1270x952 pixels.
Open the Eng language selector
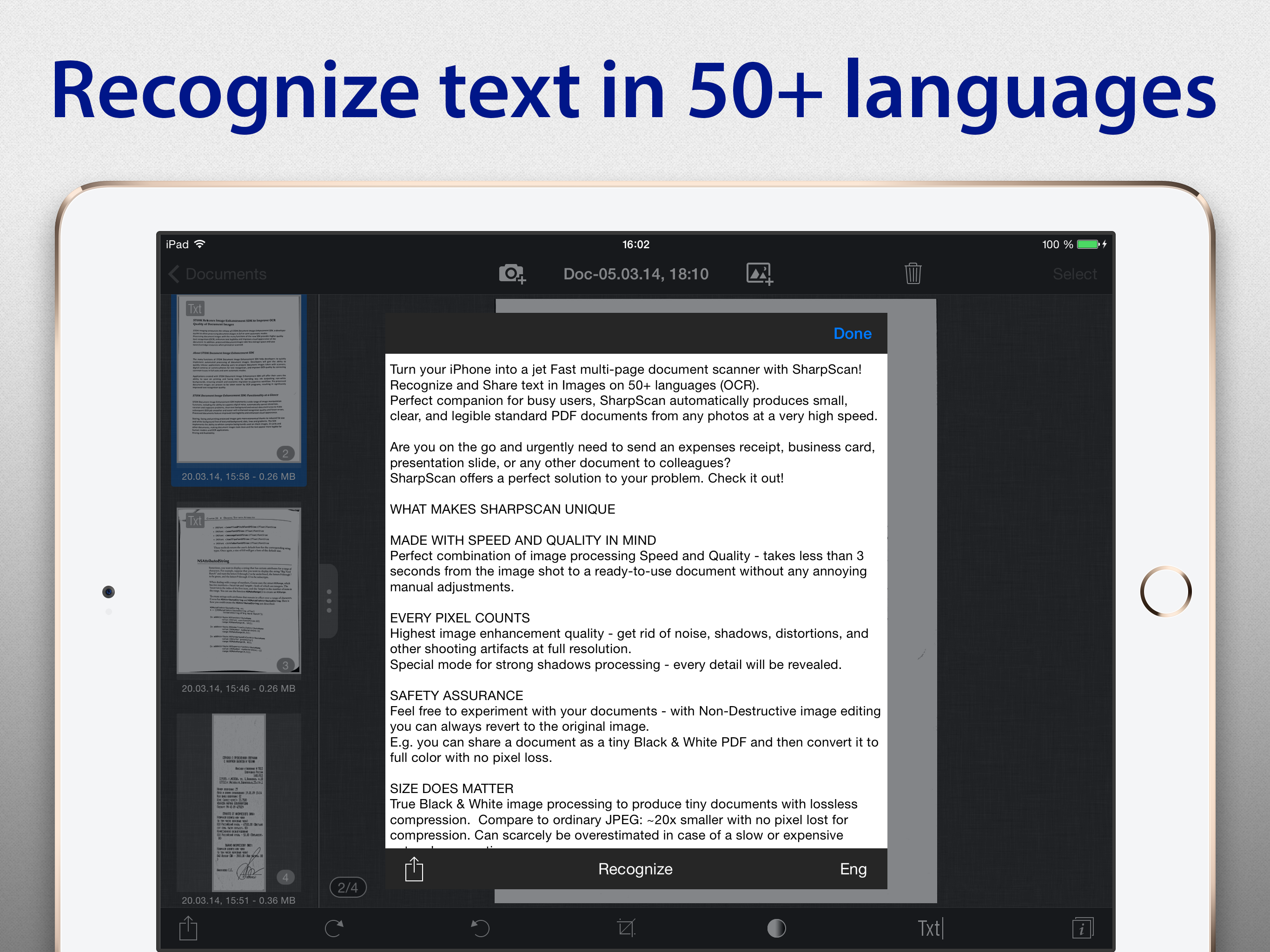coord(853,869)
